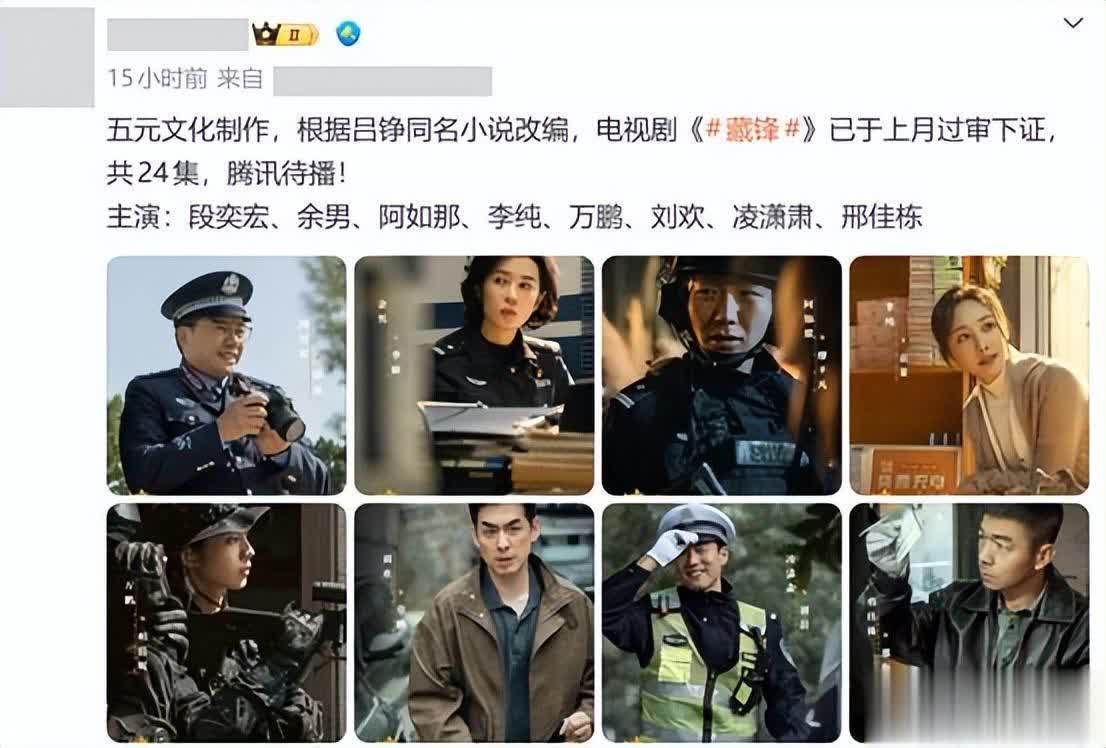The image size is (1106, 748).
Task: Open photo of man in black leather jacket
Action: (x=969, y=623)
